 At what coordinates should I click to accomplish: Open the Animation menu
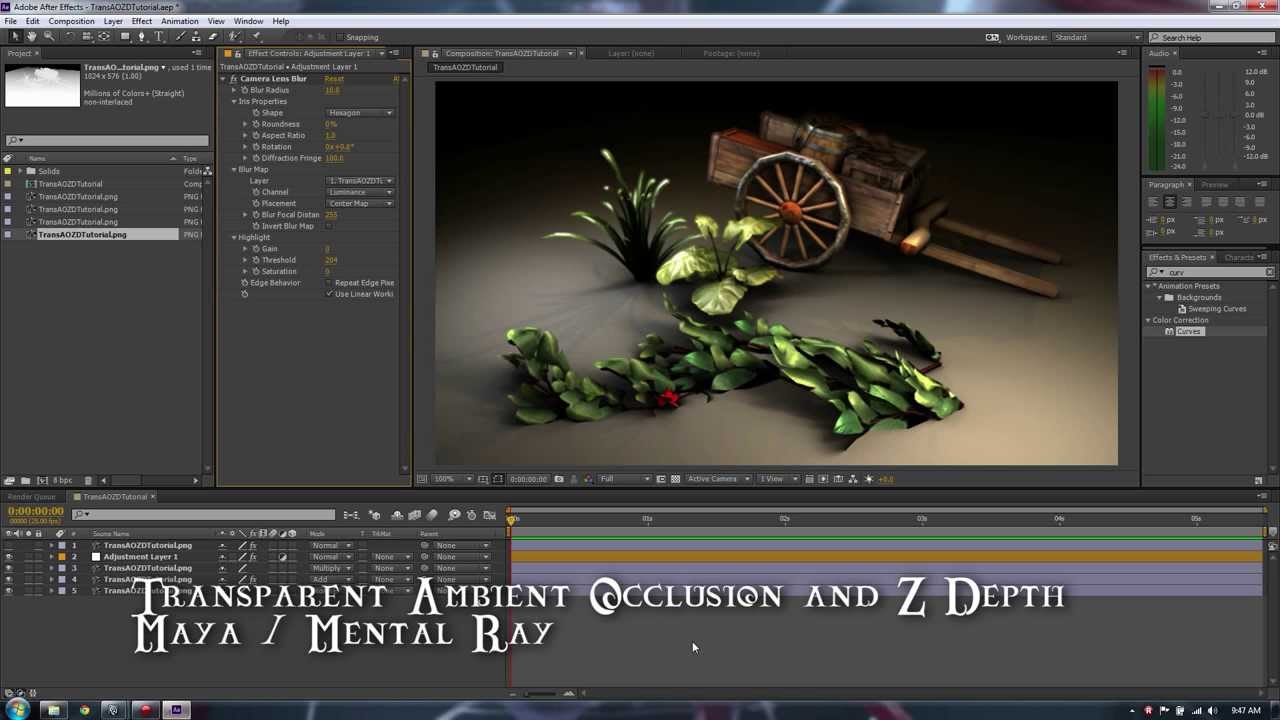pyautogui.click(x=180, y=21)
